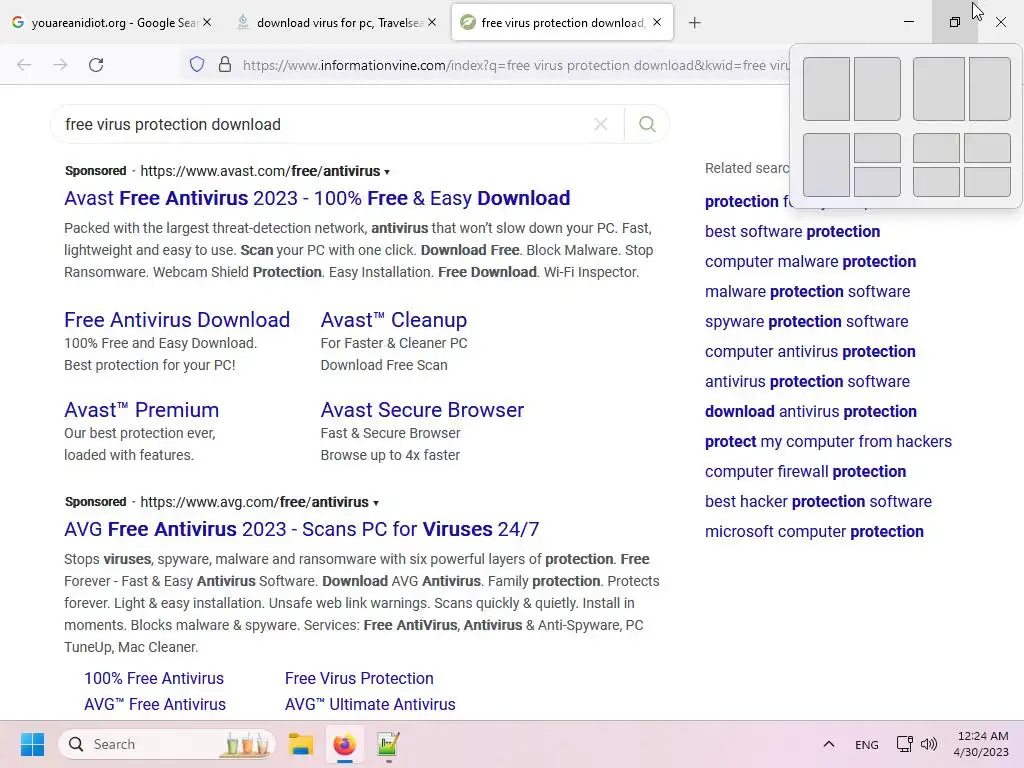Screen dimensions: 1024x768
Task: Open File Explorer from taskbar
Action: coord(300,744)
